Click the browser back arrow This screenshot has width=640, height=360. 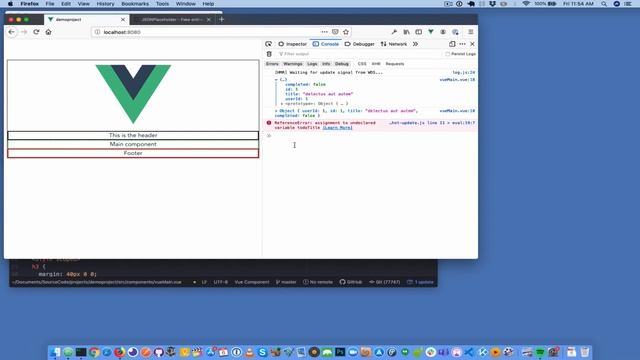coord(11,32)
